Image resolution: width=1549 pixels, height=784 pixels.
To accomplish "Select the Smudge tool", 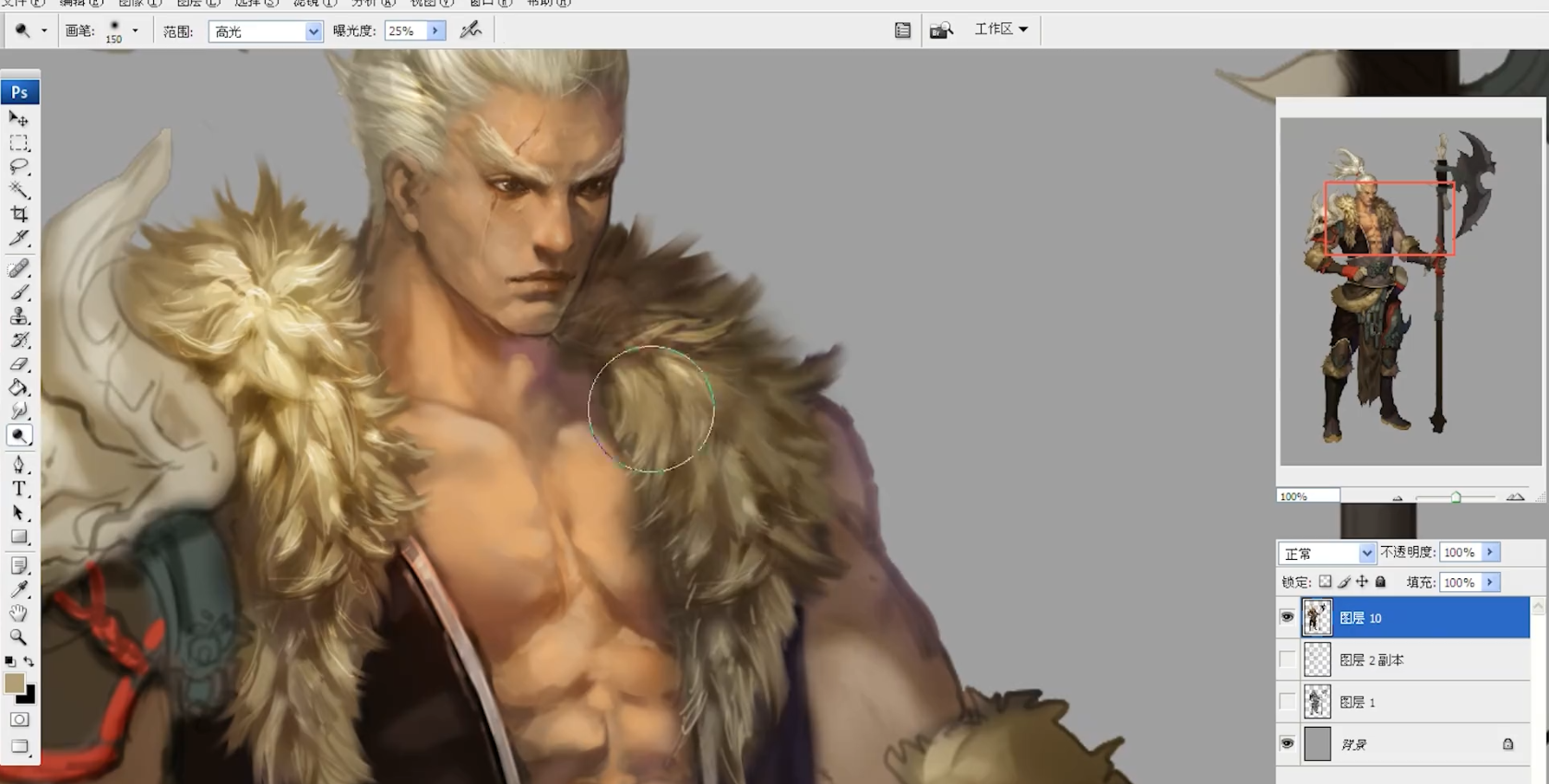I will pos(18,411).
